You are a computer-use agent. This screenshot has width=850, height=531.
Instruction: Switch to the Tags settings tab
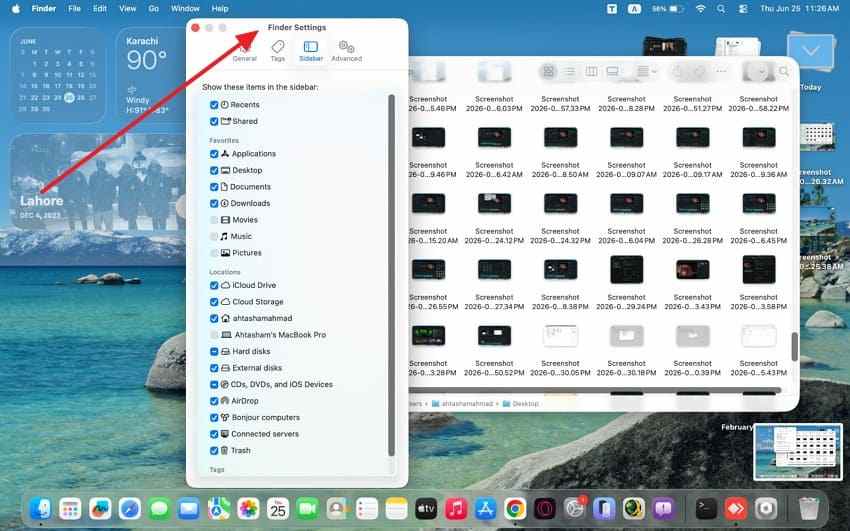pyautogui.click(x=278, y=51)
